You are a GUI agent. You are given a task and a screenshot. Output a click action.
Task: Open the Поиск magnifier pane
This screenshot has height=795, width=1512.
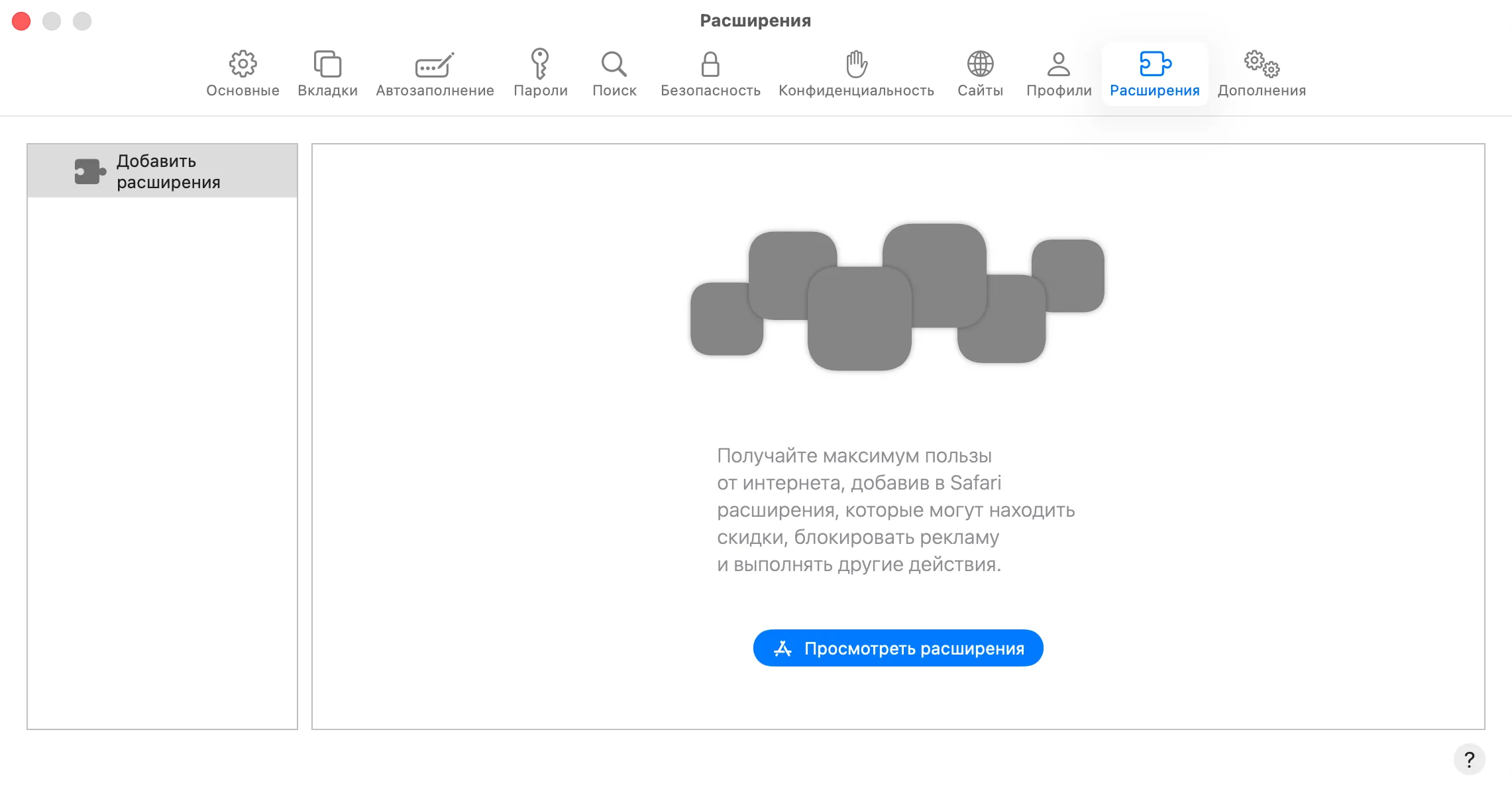click(614, 74)
